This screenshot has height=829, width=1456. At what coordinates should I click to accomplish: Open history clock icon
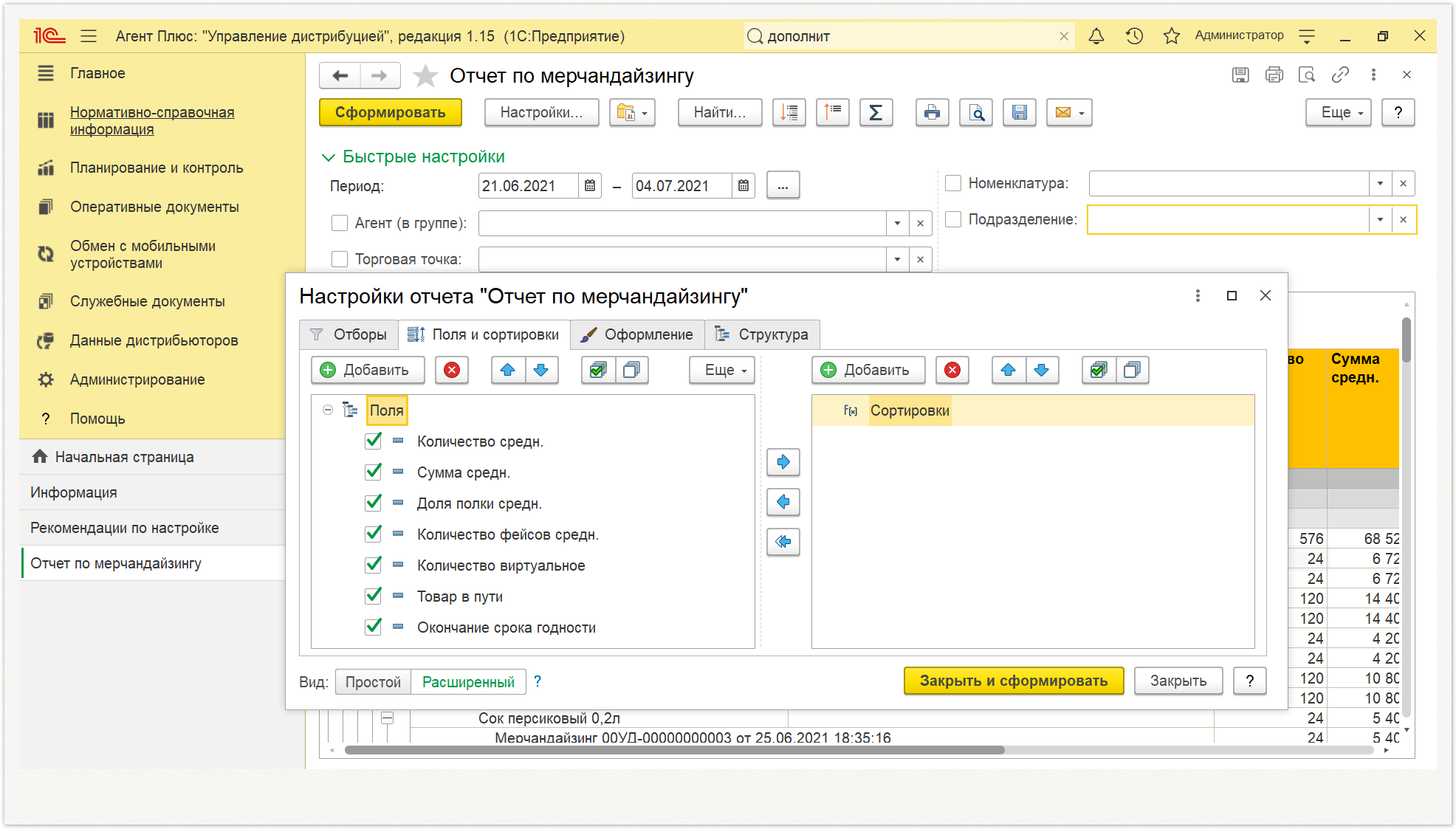[1134, 35]
